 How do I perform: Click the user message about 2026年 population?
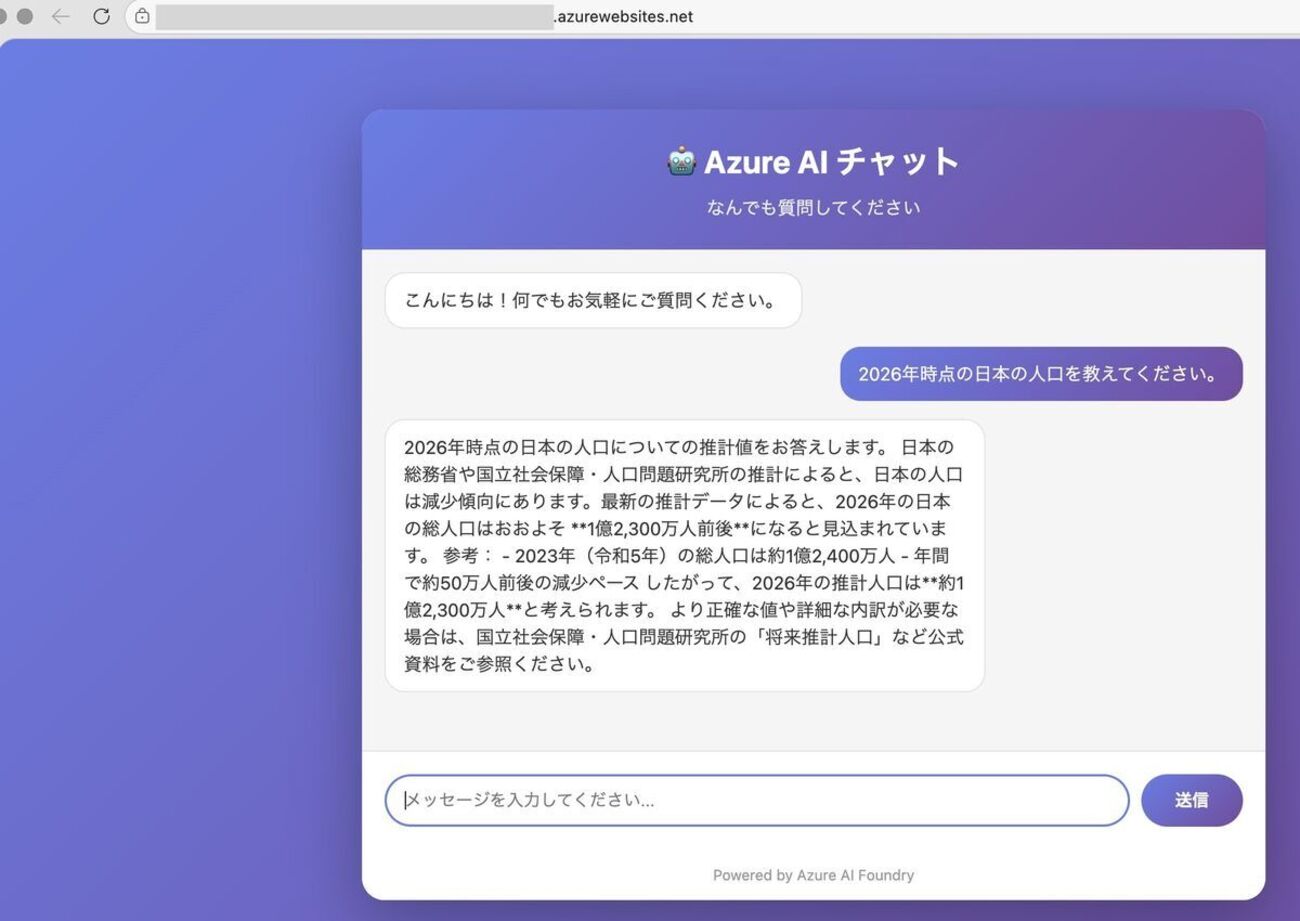pos(1041,374)
